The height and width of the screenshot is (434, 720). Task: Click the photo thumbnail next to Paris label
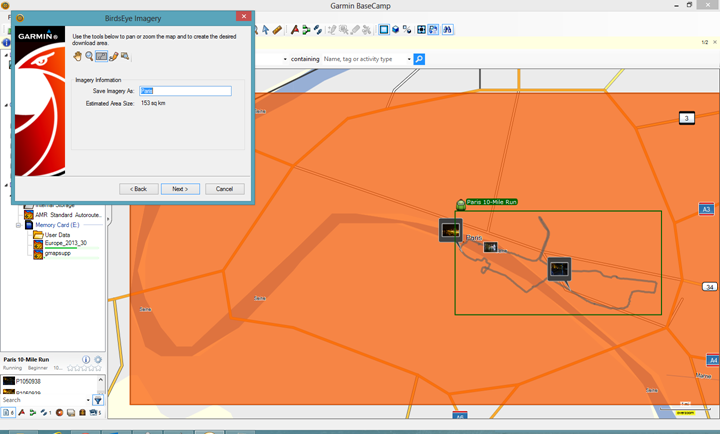pos(450,230)
